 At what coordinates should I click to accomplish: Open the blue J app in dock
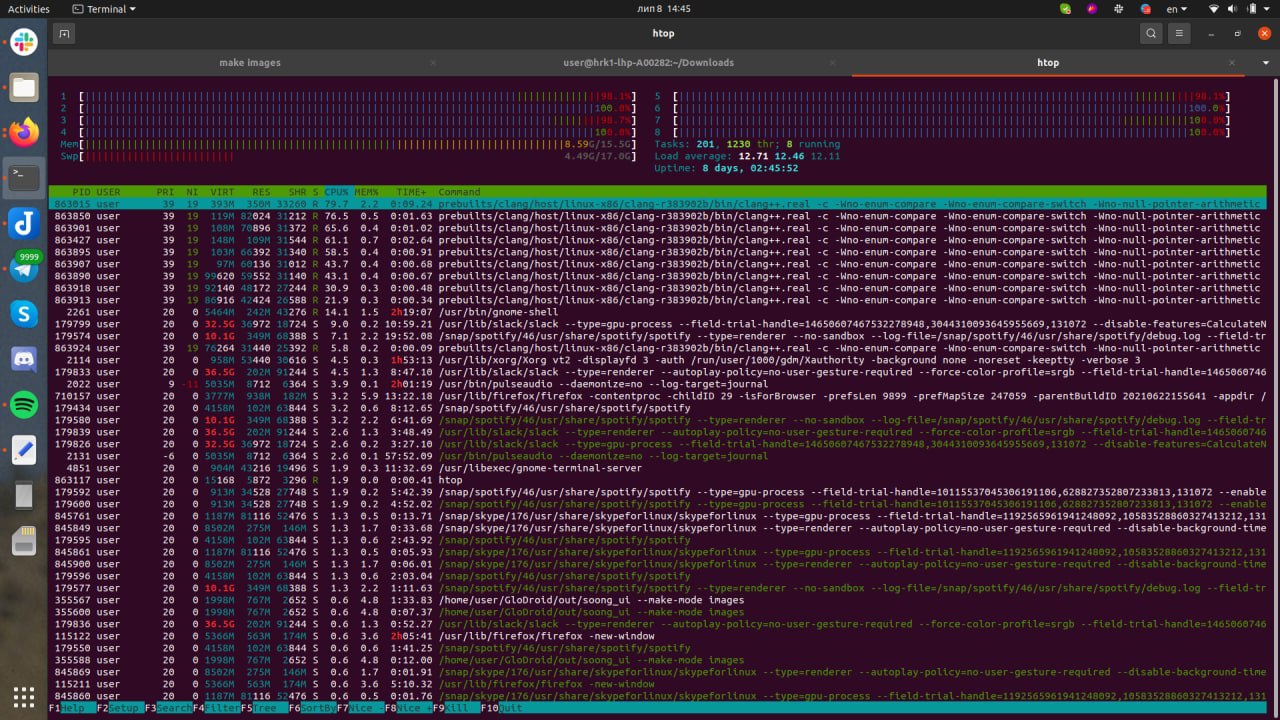point(24,223)
